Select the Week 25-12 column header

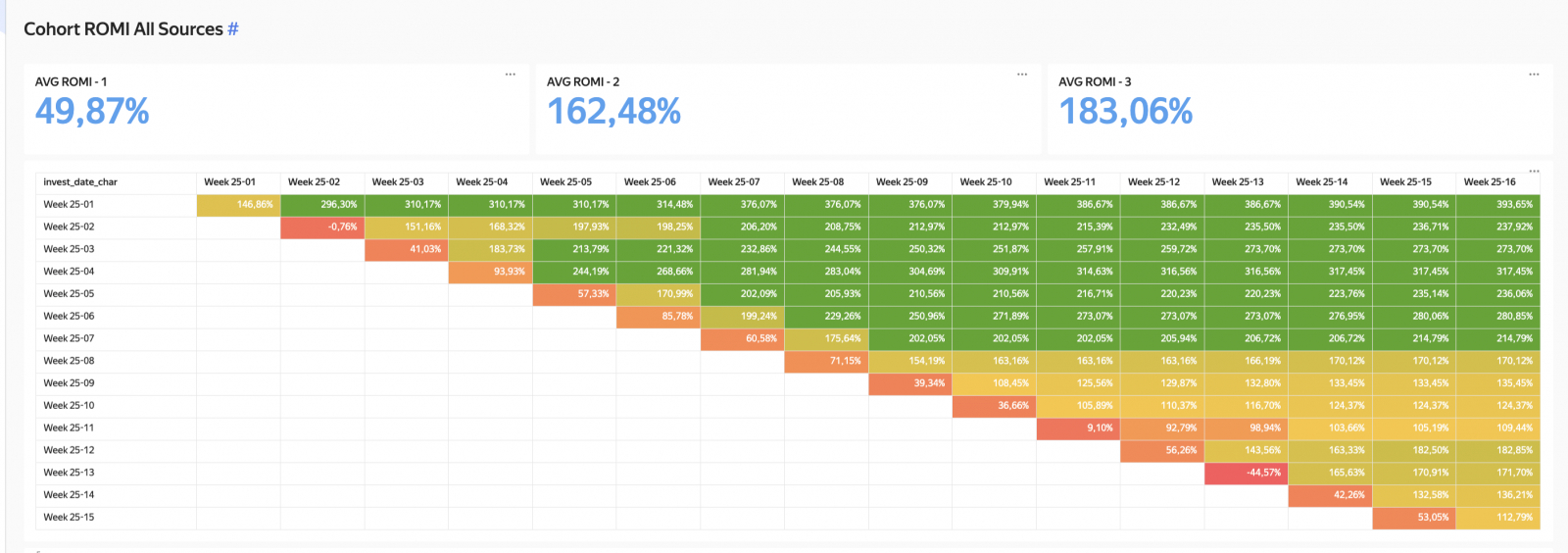[1153, 182]
